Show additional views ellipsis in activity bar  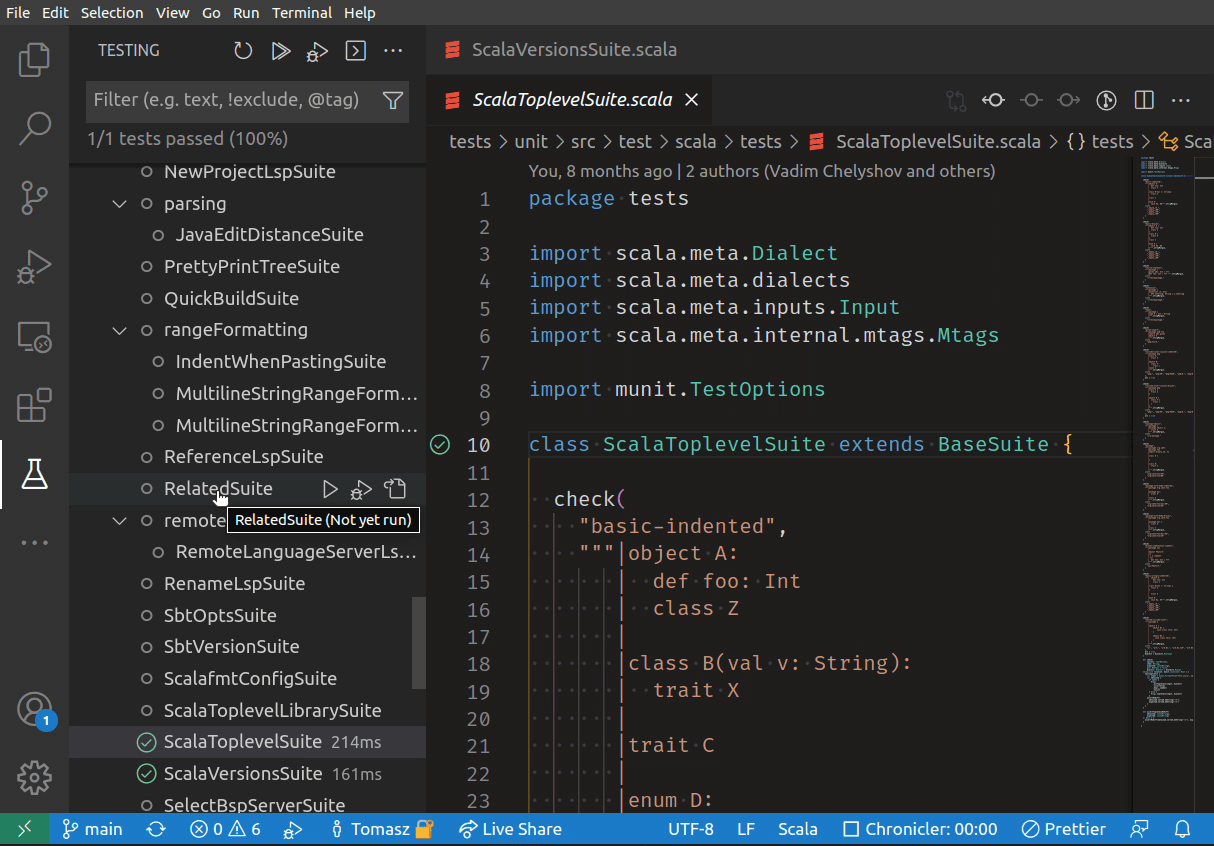[34, 543]
